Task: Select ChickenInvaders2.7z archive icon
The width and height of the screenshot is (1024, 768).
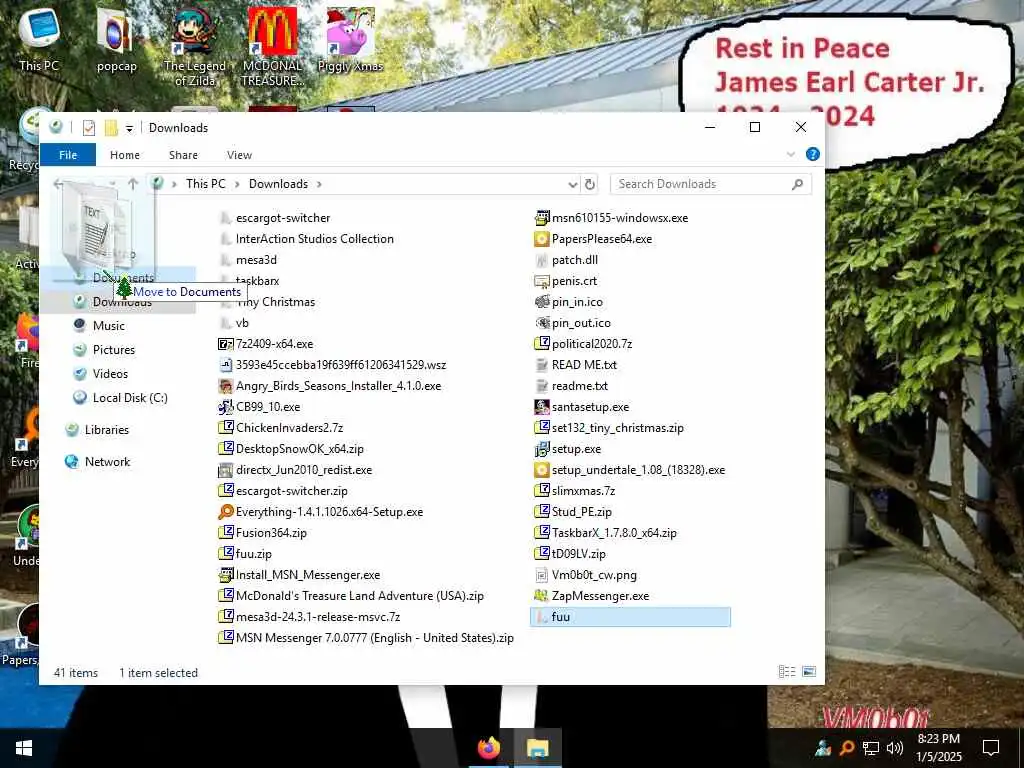Action: (x=225, y=428)
